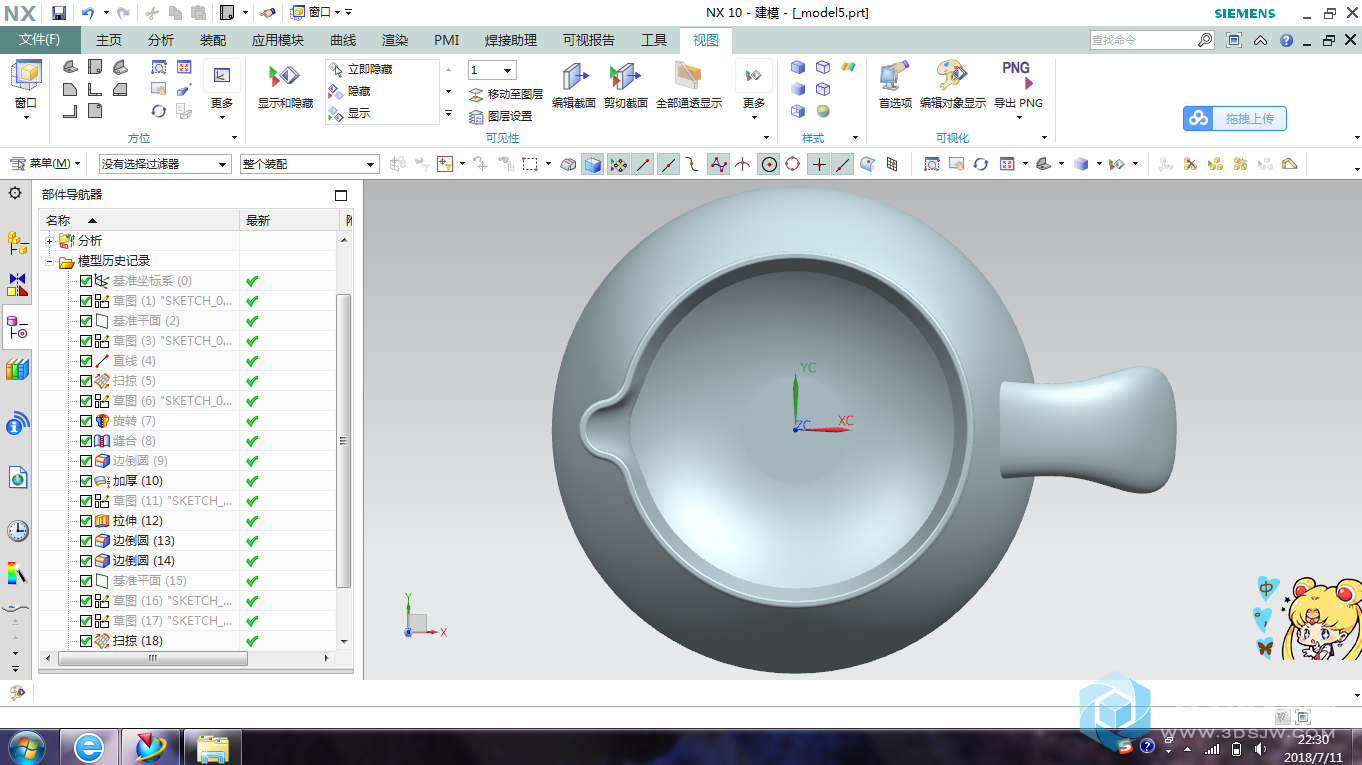1362x765 pixels.
Task: Click the 查找命令 search field
Action: [x=1151, y=40]
